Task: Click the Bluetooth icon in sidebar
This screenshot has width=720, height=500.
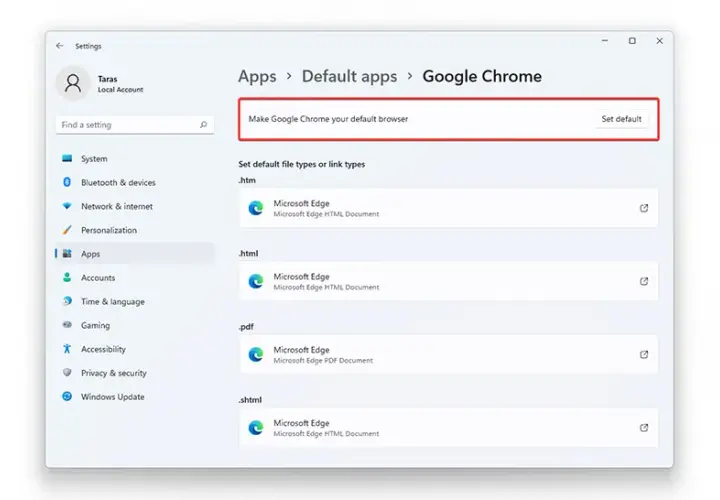Action: pos(67,182)
